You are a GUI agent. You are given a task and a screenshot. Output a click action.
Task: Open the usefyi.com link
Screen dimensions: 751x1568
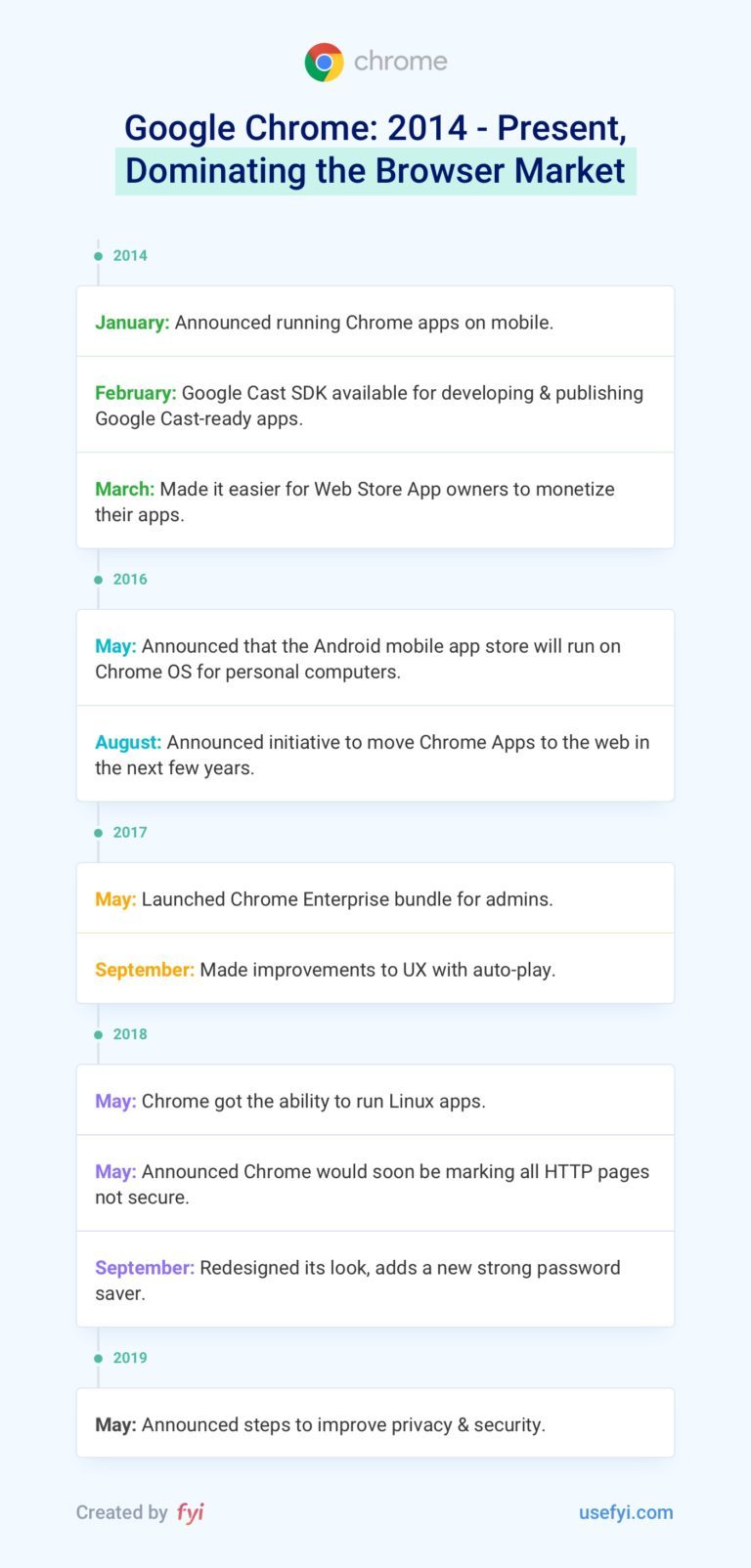(x=626, y=1512)
